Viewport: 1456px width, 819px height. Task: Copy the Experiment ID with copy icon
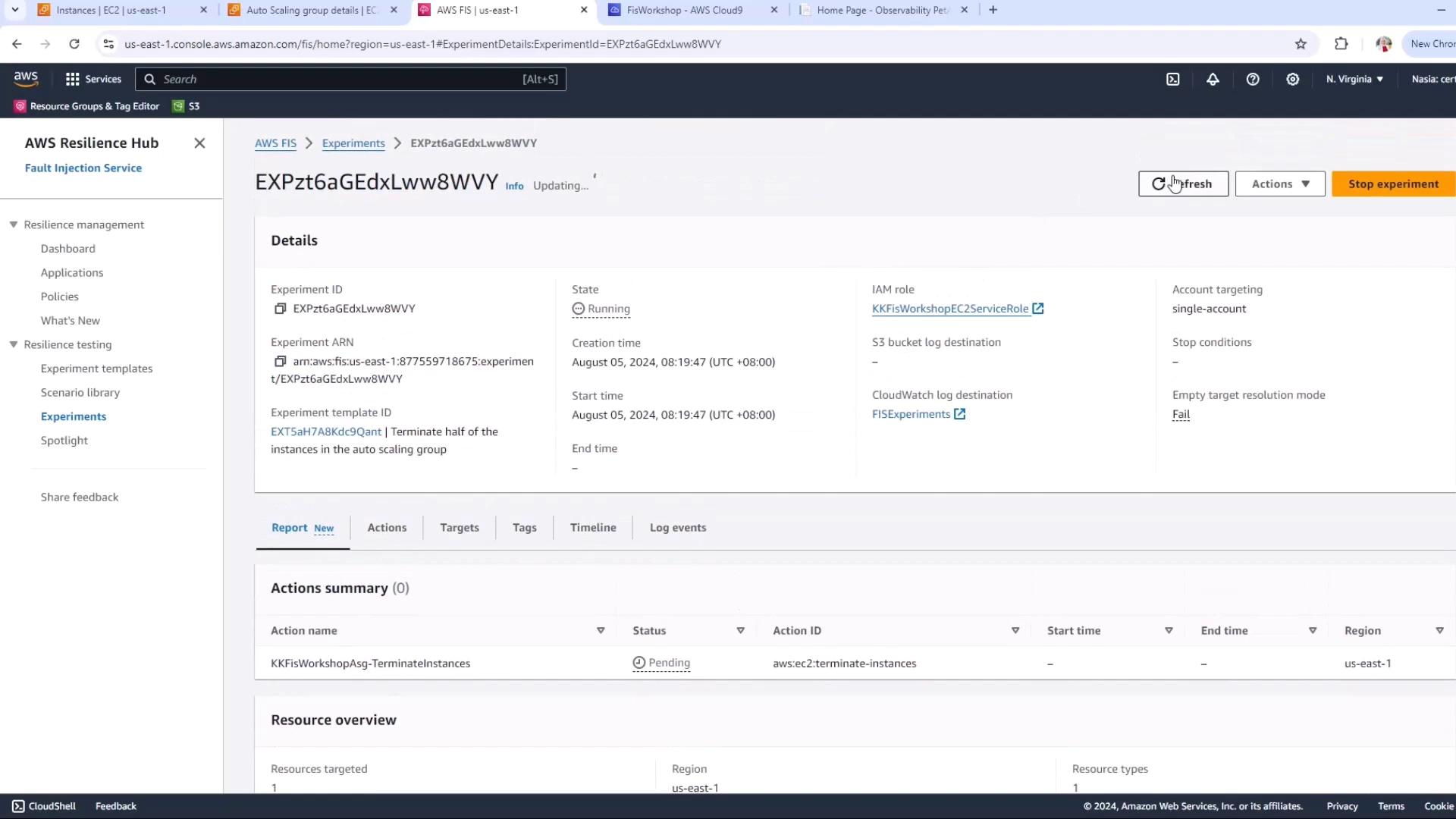pos(280,309)
